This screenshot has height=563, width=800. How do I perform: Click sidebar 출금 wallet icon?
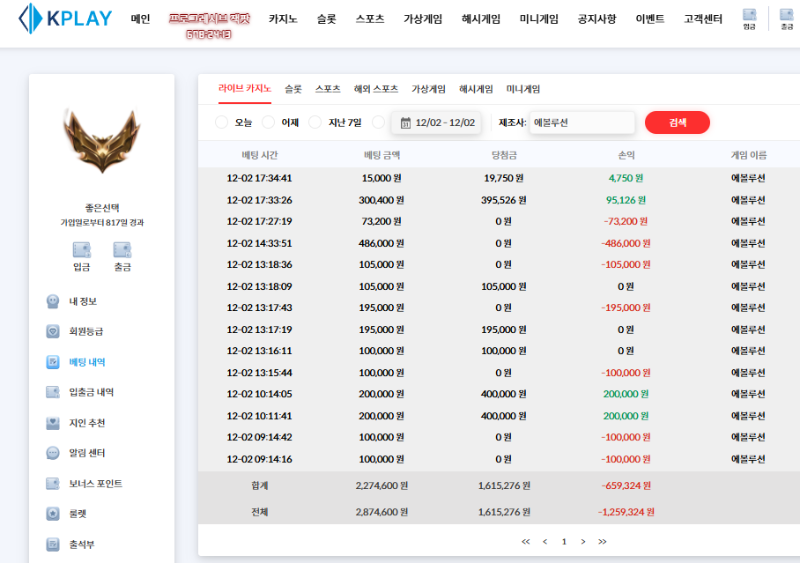pyautogui.click(x=122, y=250)
